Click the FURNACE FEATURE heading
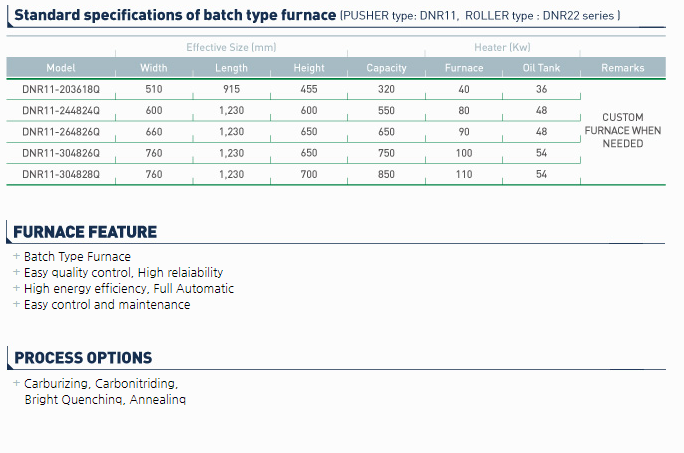 point(85,232)
